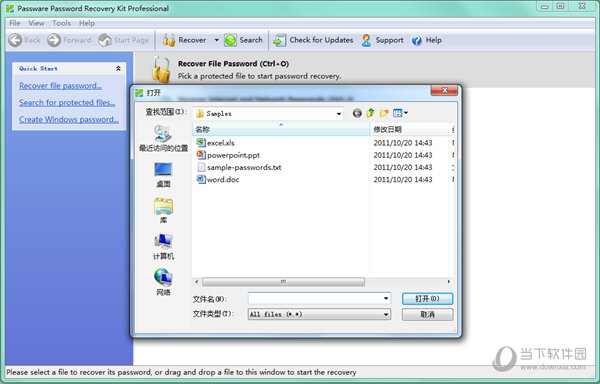Open recent places shortcut in dialog sidebar

[163, 138]
